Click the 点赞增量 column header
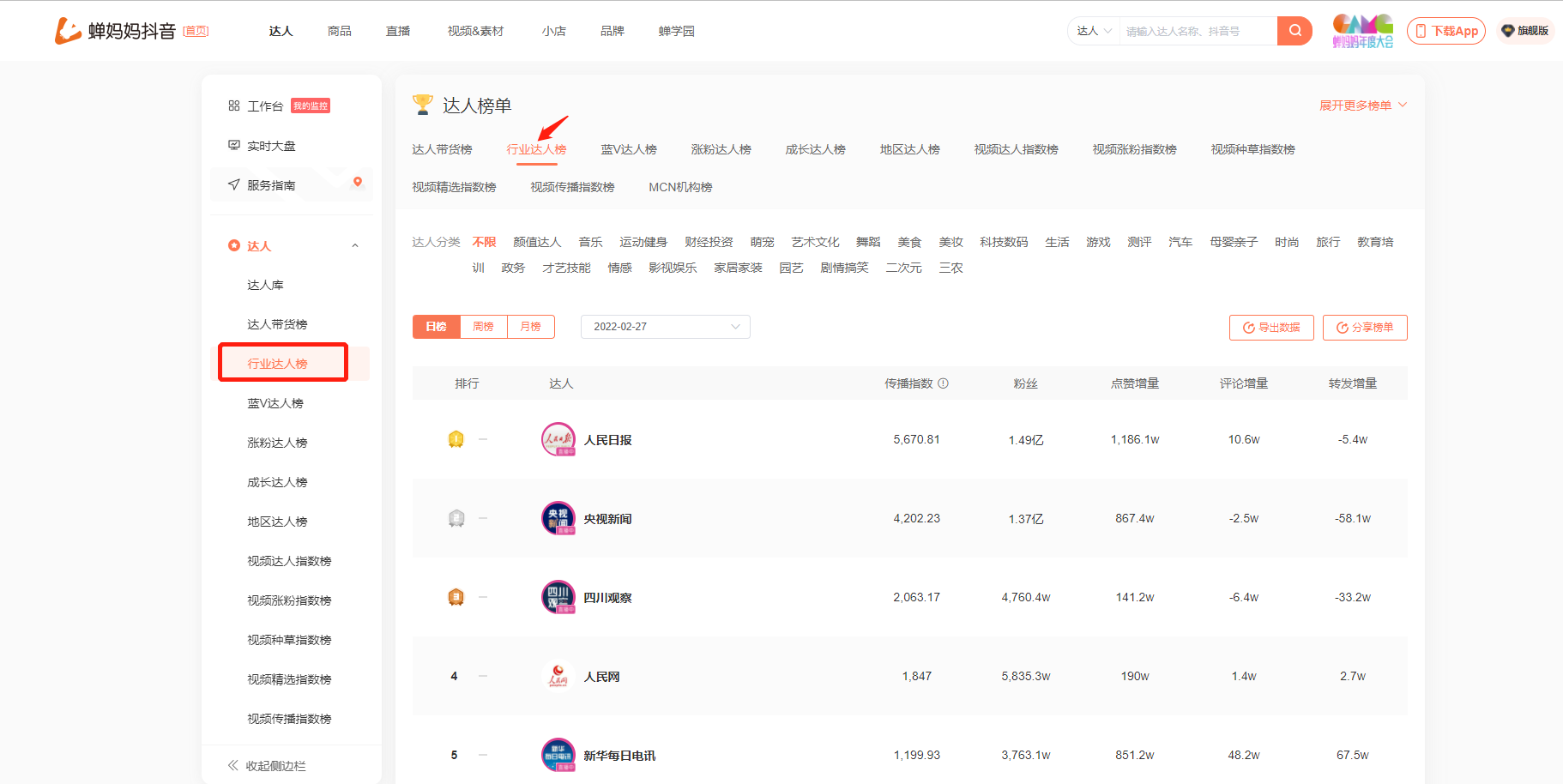1563x784 pixels. 1135,383
